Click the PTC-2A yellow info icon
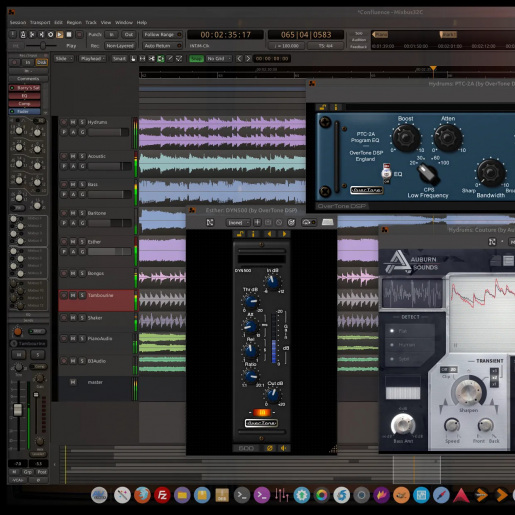Image resolution: width=515 pixels, height=515 pixels. (336, 107)
